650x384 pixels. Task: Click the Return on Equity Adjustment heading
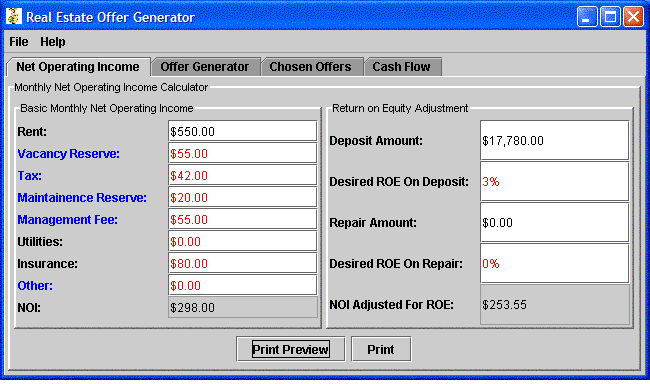pyautogui.click(x=400, y=108)
